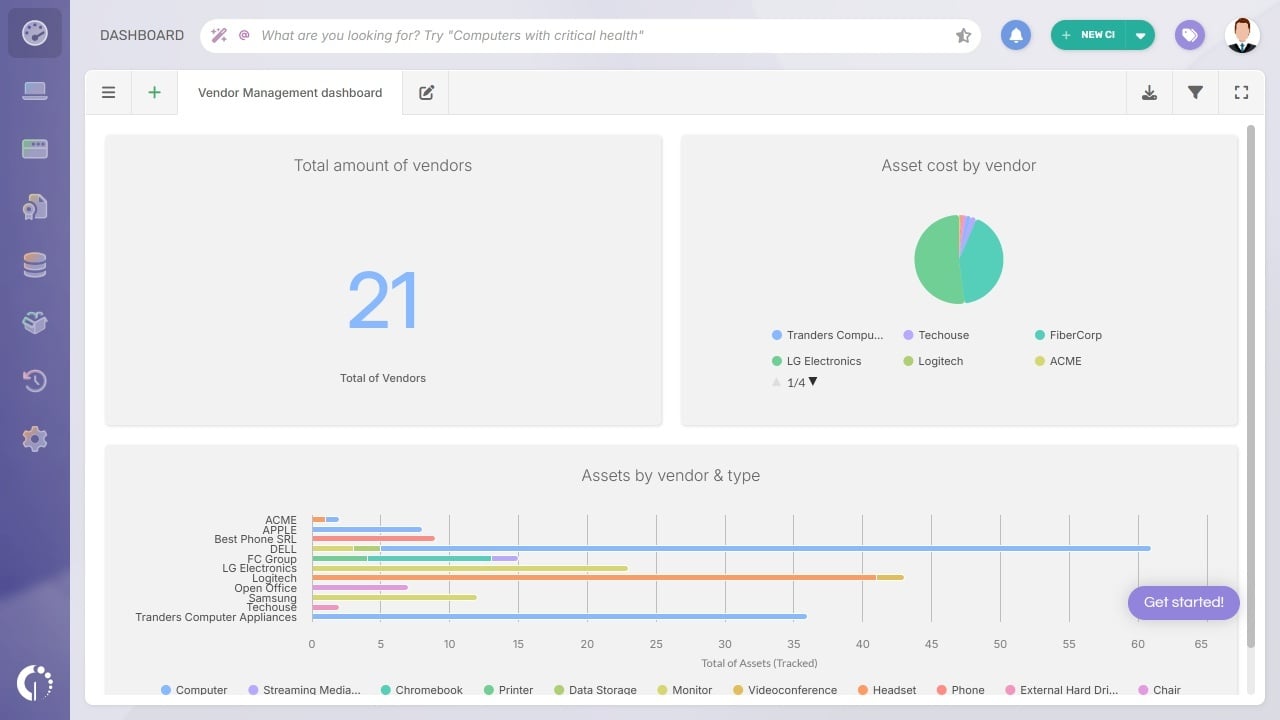Open history via the clock sidebar icon
This screenshot has width=1280, height=720.
pos(35,380)
